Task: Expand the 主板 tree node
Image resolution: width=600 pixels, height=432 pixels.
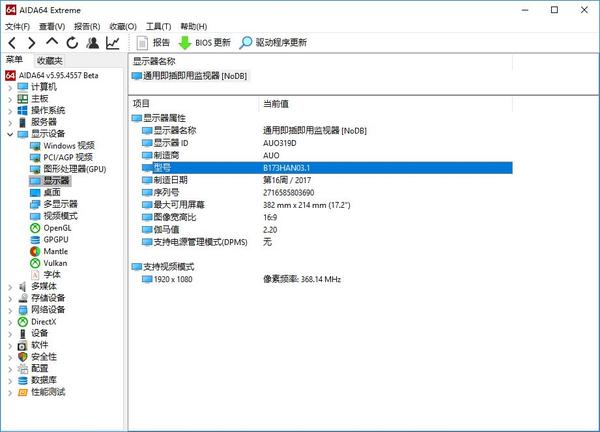Action: click(10, 99)
